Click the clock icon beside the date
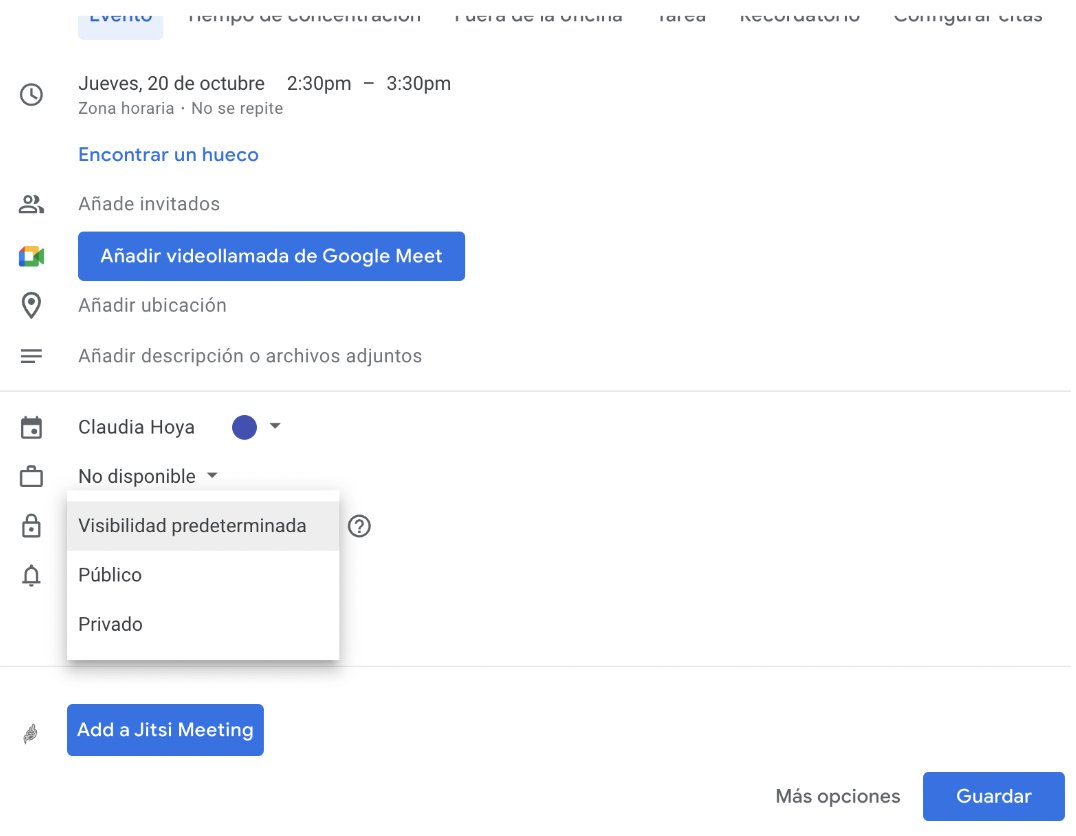The height and width of the screenshot is (836, 1076). [32, 95]
